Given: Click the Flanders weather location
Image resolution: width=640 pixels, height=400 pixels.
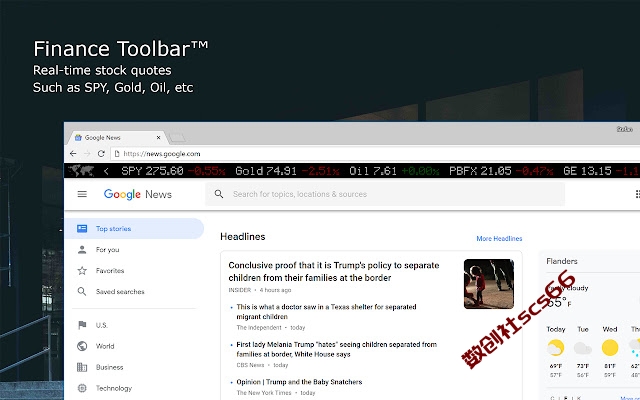Looking at the screenshot, I should click(562, 261).
